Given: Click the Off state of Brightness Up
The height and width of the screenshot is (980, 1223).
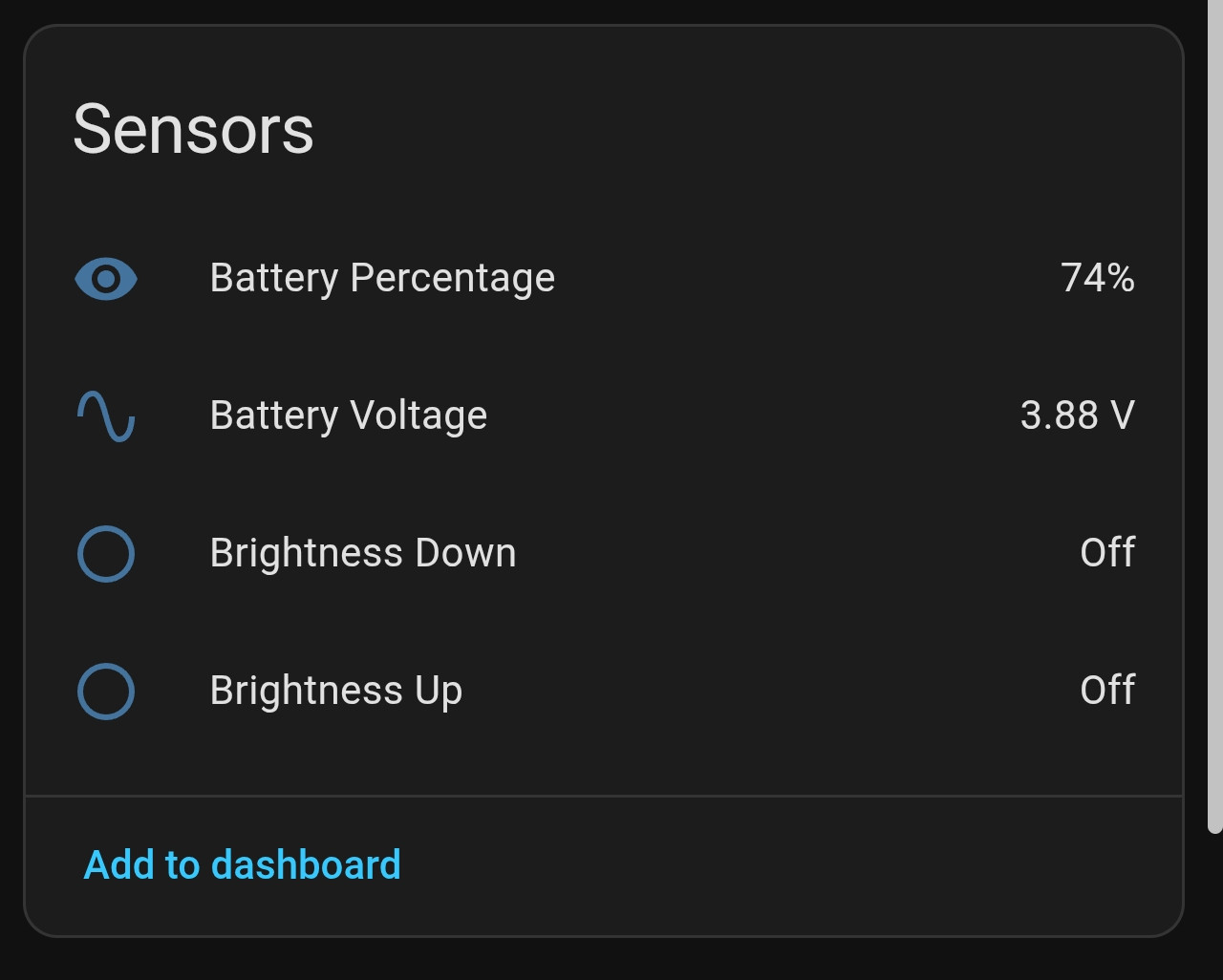Looking at the screenshot, I should (x=1108, y=691).
